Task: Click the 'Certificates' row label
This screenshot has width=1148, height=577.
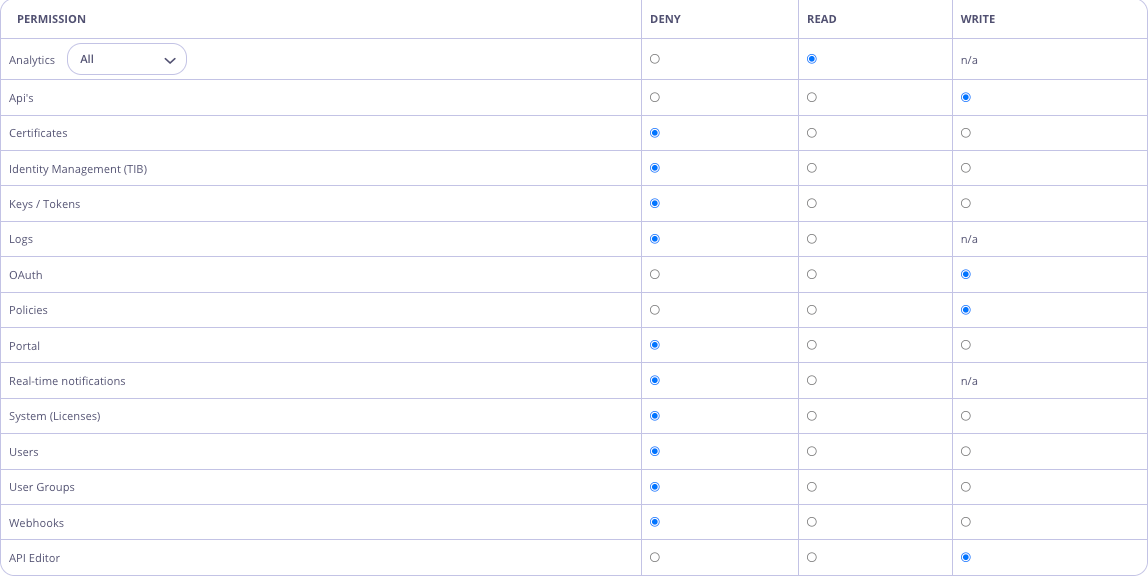Action: pos(38,133)
